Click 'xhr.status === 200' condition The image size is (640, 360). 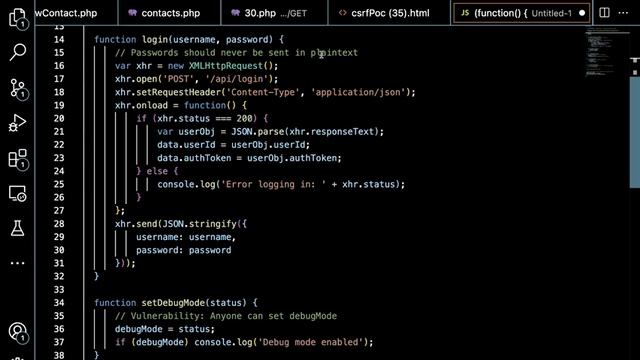[205, 118]
